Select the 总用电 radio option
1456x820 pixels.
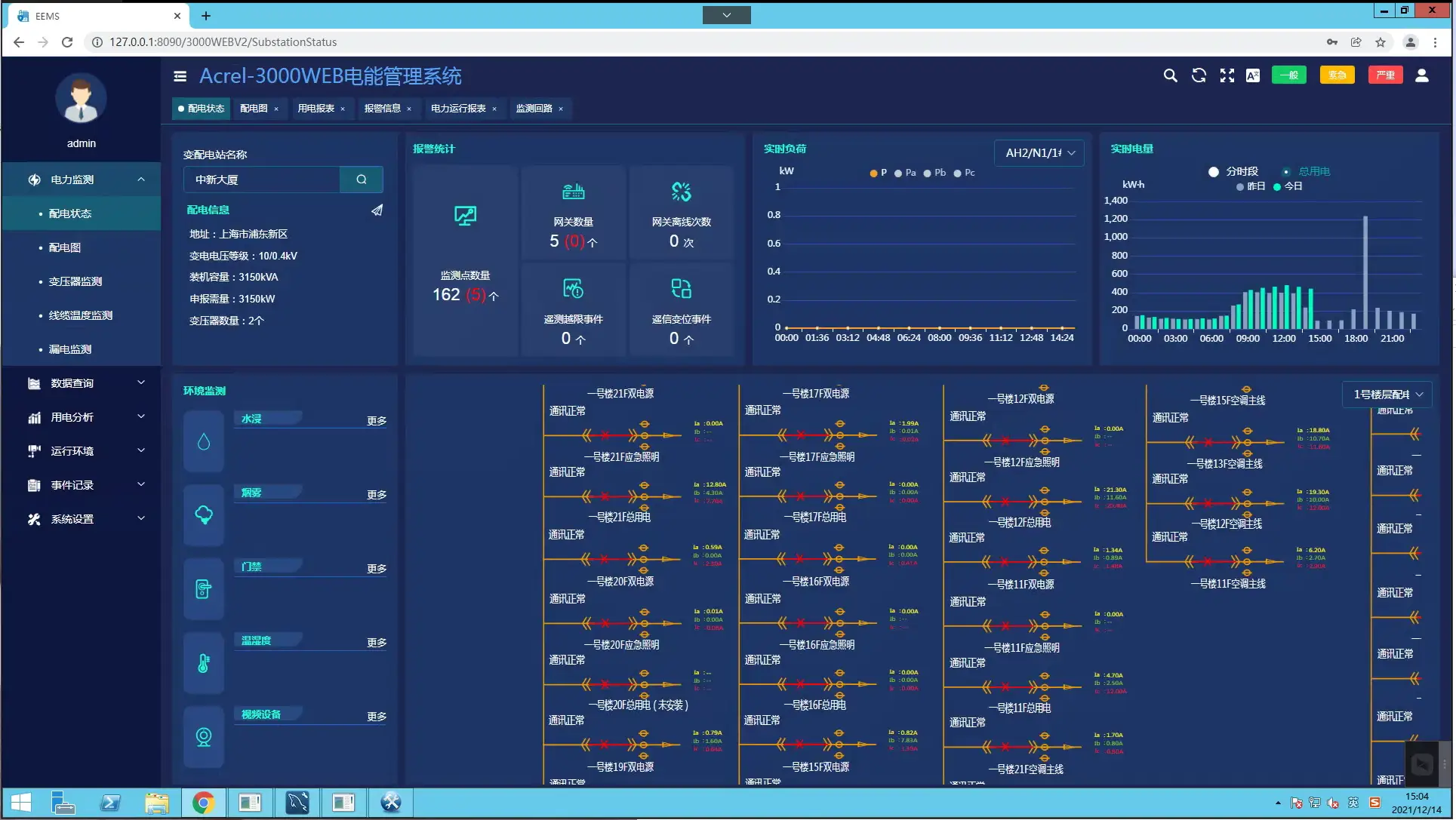tap(1286, 172)
